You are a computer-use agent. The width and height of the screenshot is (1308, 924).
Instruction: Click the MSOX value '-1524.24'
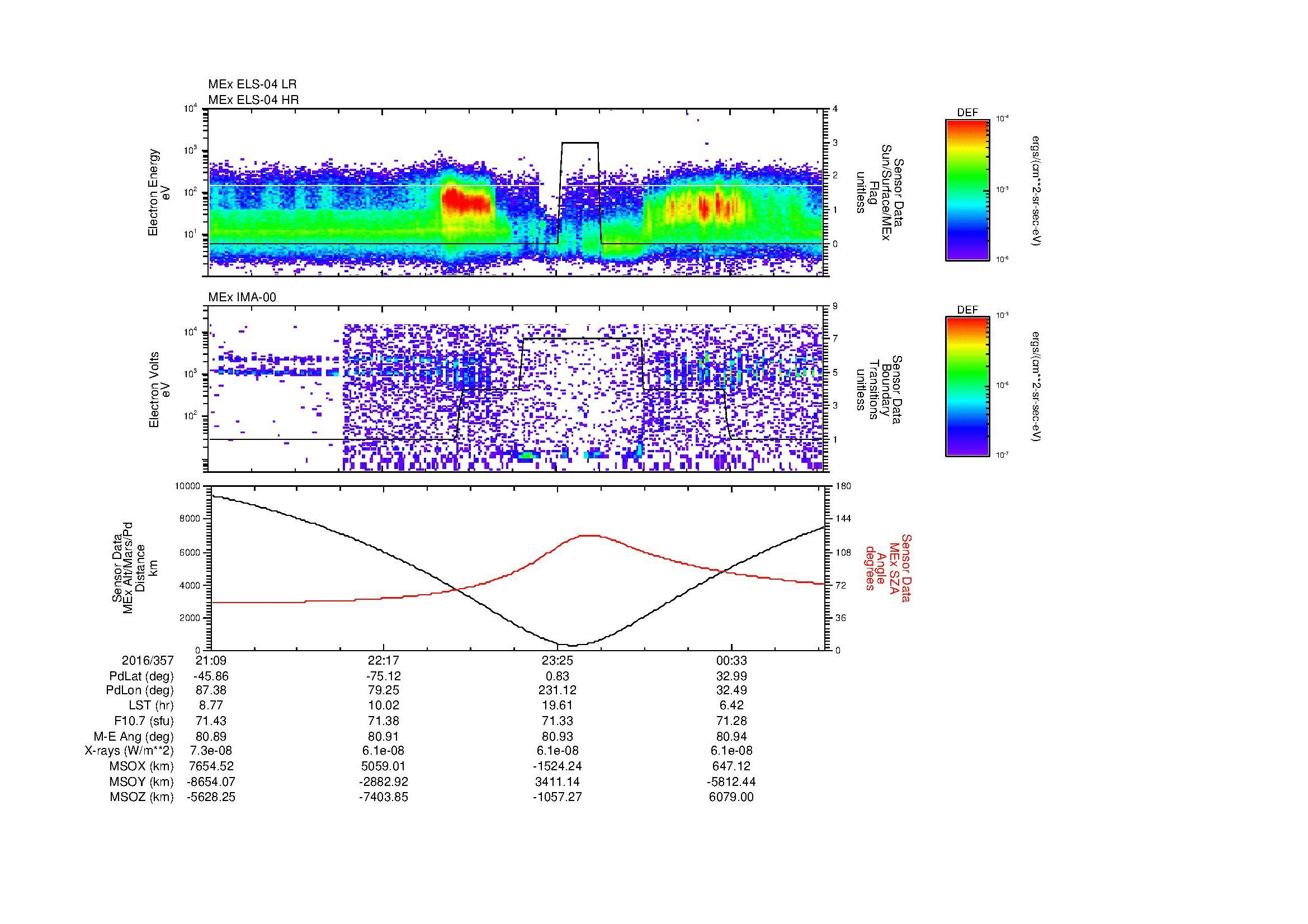pos(557,766)
